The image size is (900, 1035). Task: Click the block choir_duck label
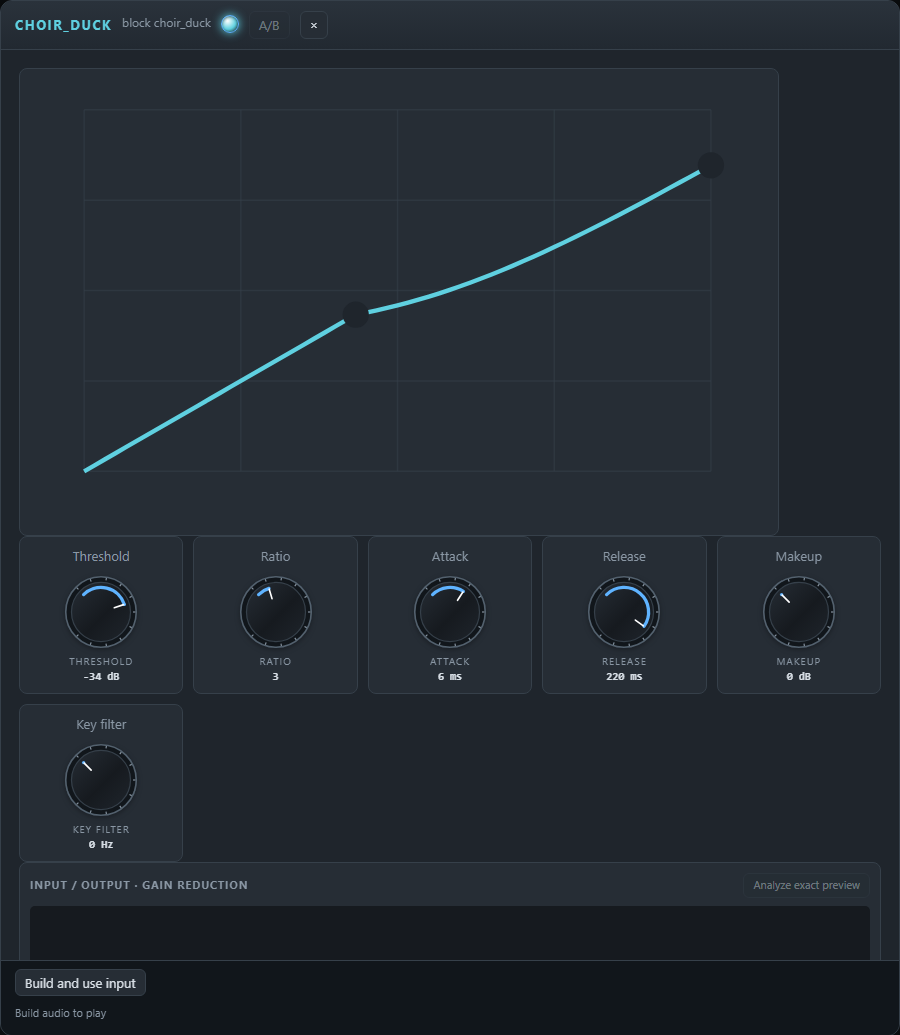point(166,23)
